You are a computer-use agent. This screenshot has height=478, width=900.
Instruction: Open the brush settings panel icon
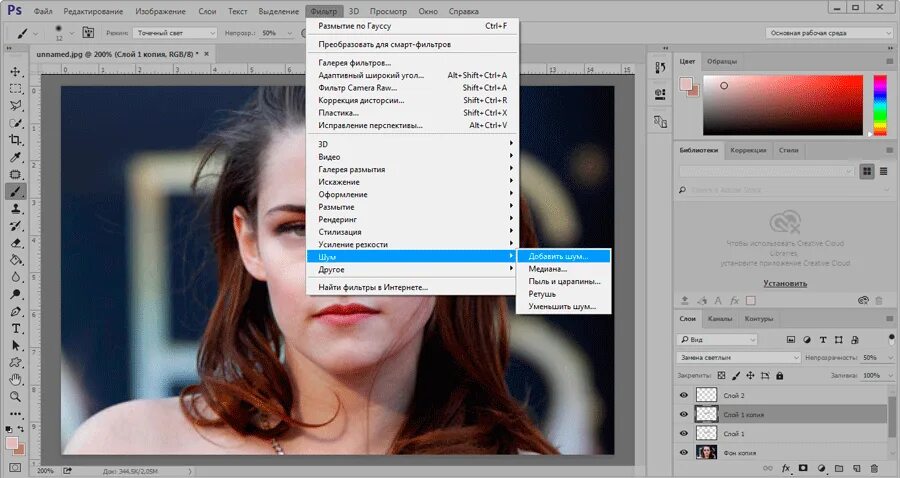[x=88, y=33]
